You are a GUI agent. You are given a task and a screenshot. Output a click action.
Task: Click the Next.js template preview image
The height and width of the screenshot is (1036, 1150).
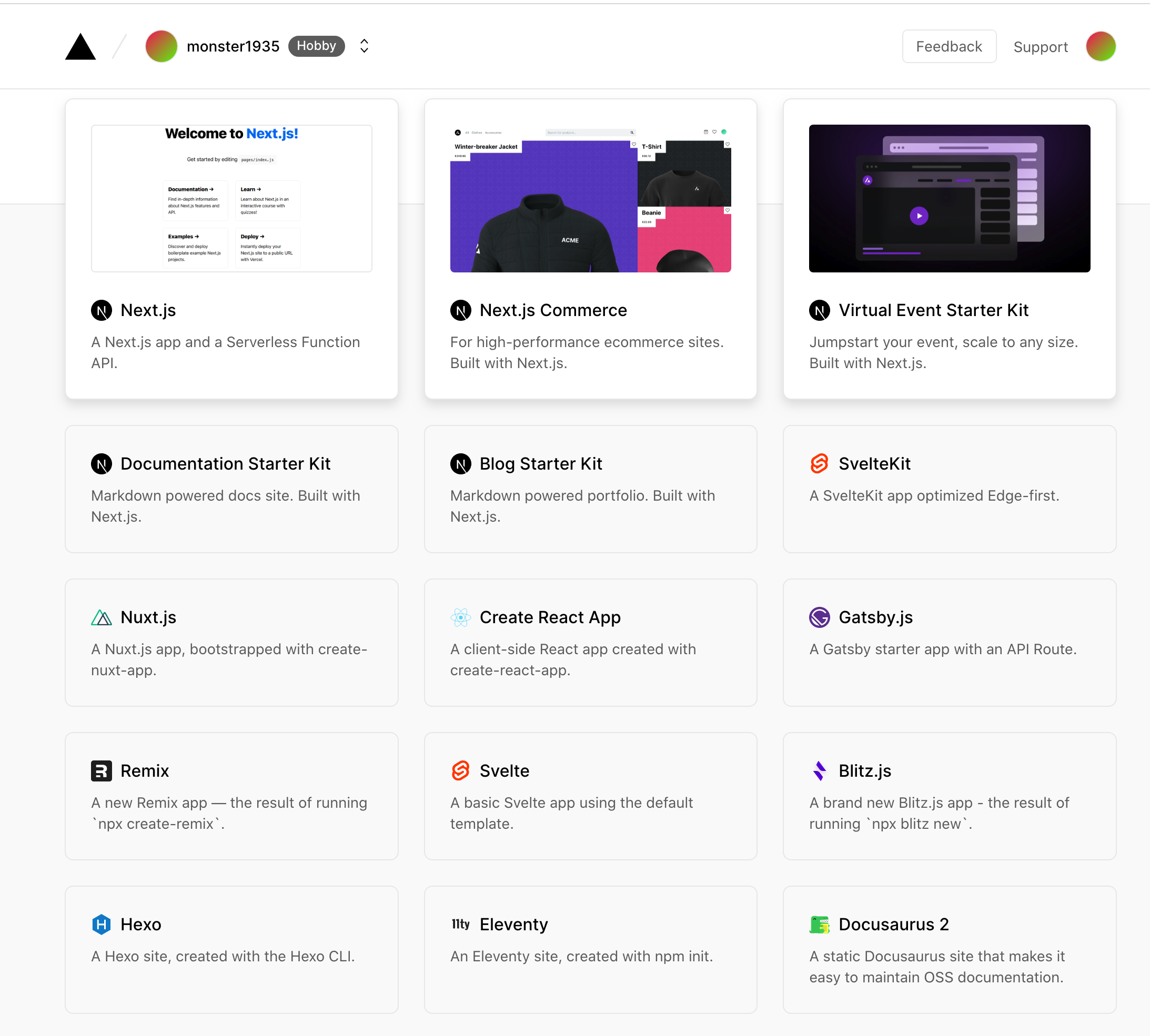pyautogui.click(x=231, y=198)
